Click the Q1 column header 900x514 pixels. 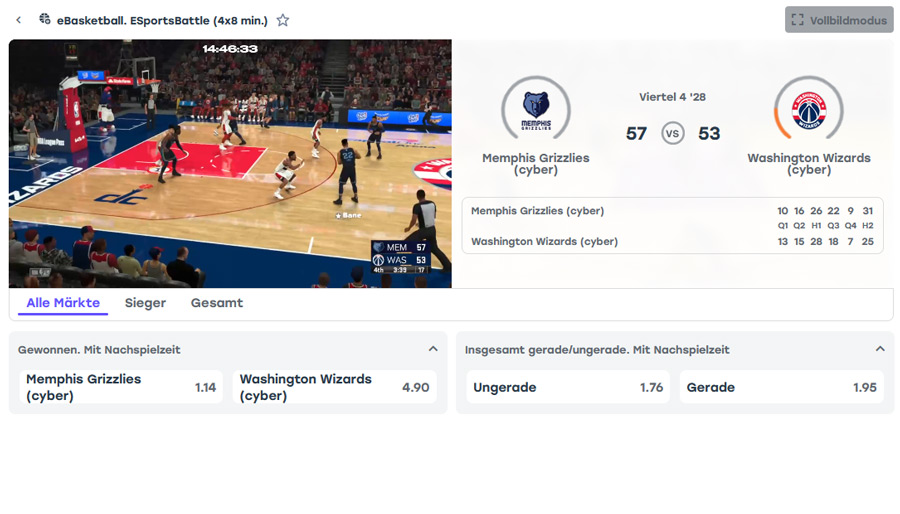(x=783, y=225)
